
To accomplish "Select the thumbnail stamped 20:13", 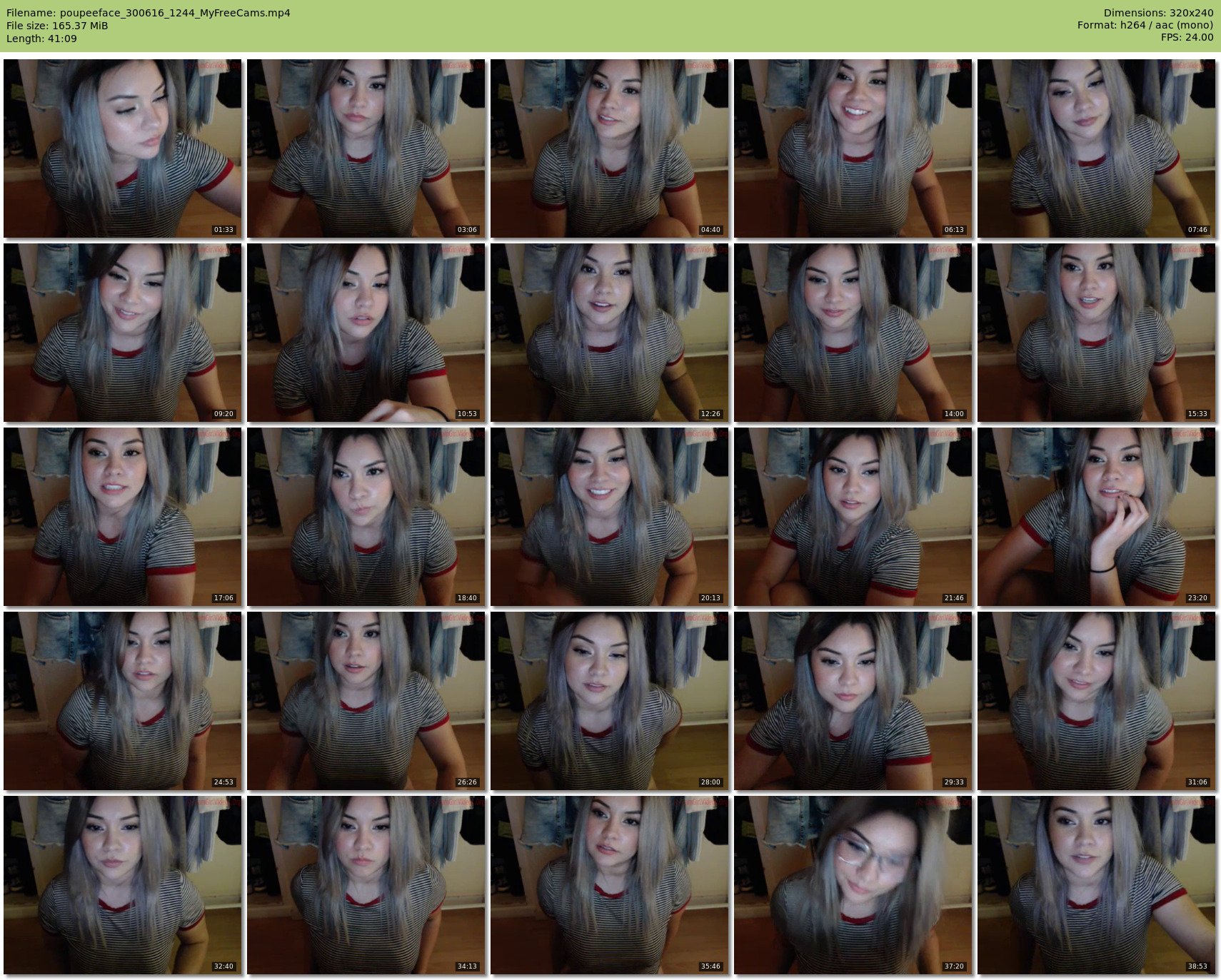I will point(610,517).
